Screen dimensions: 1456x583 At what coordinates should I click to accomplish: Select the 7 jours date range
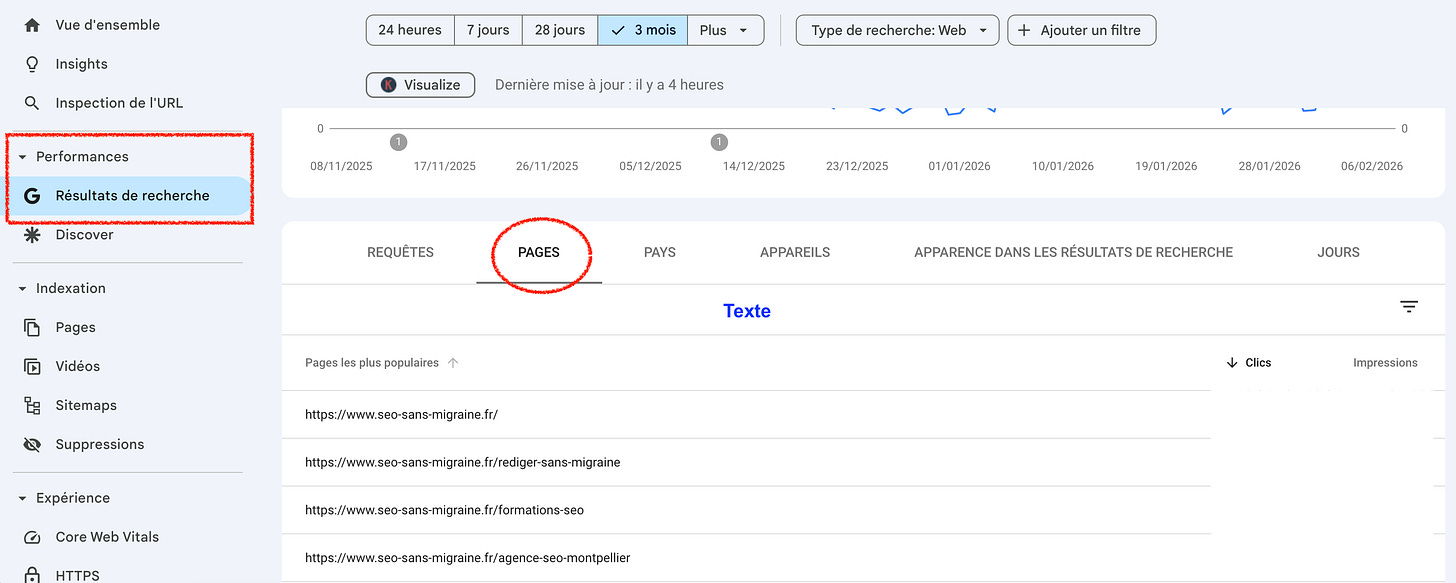point(488,30)
